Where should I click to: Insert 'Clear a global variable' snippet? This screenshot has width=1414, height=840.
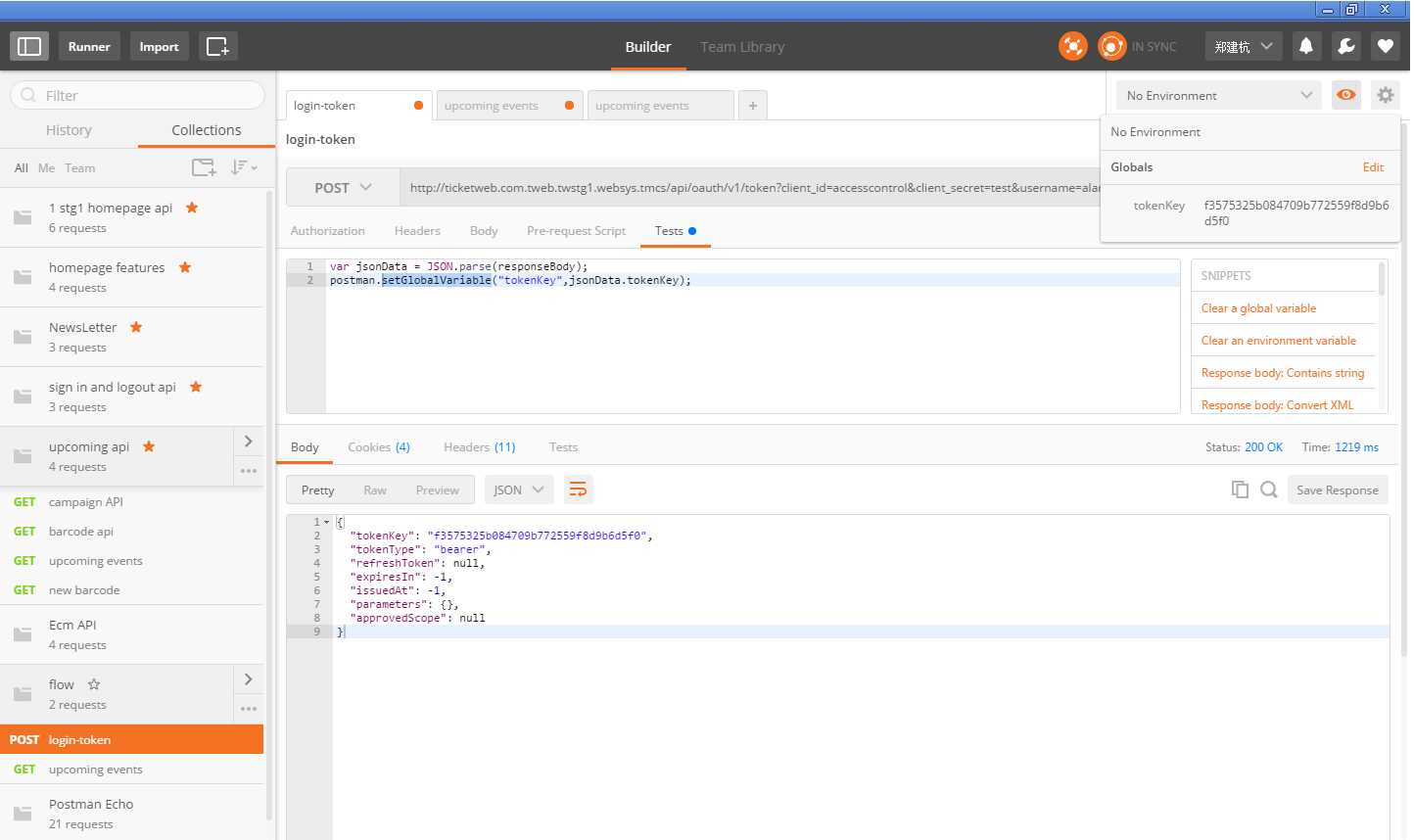pos(1258,307)
